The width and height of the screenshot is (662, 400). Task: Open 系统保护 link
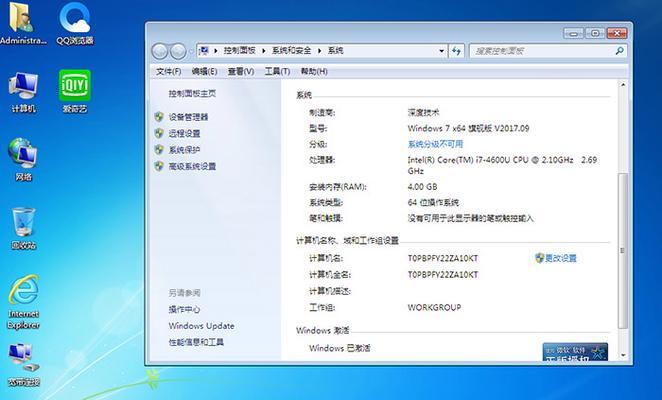pos(184,150)
